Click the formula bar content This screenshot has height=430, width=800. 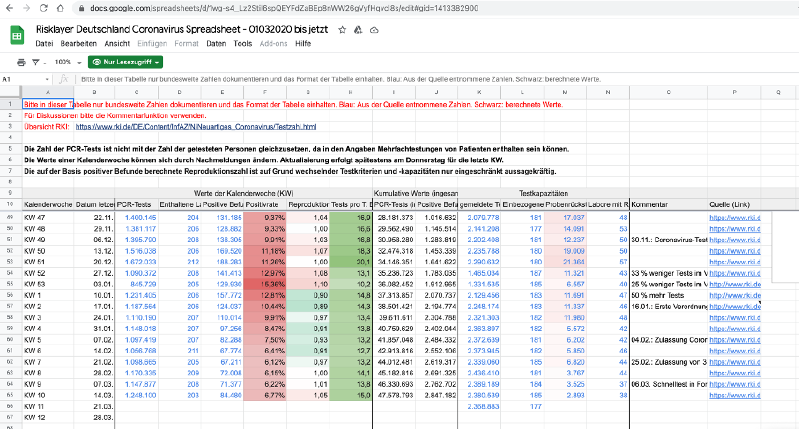coord(341,79)
